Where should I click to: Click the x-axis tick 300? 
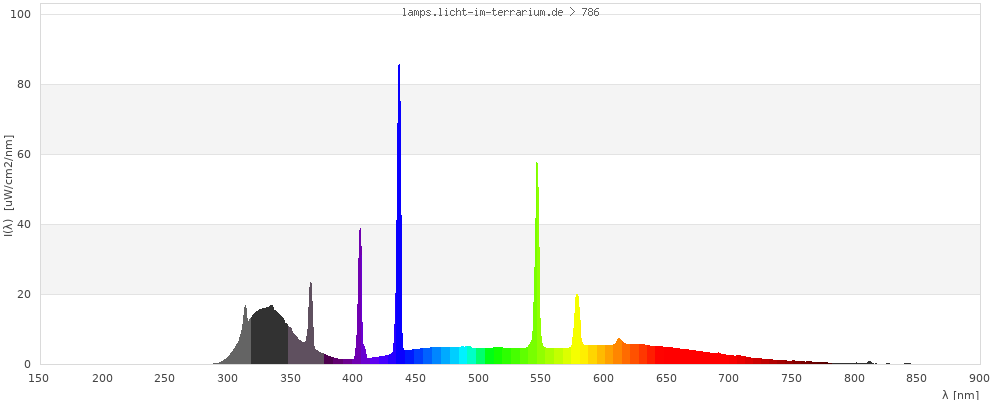[227, 378]
